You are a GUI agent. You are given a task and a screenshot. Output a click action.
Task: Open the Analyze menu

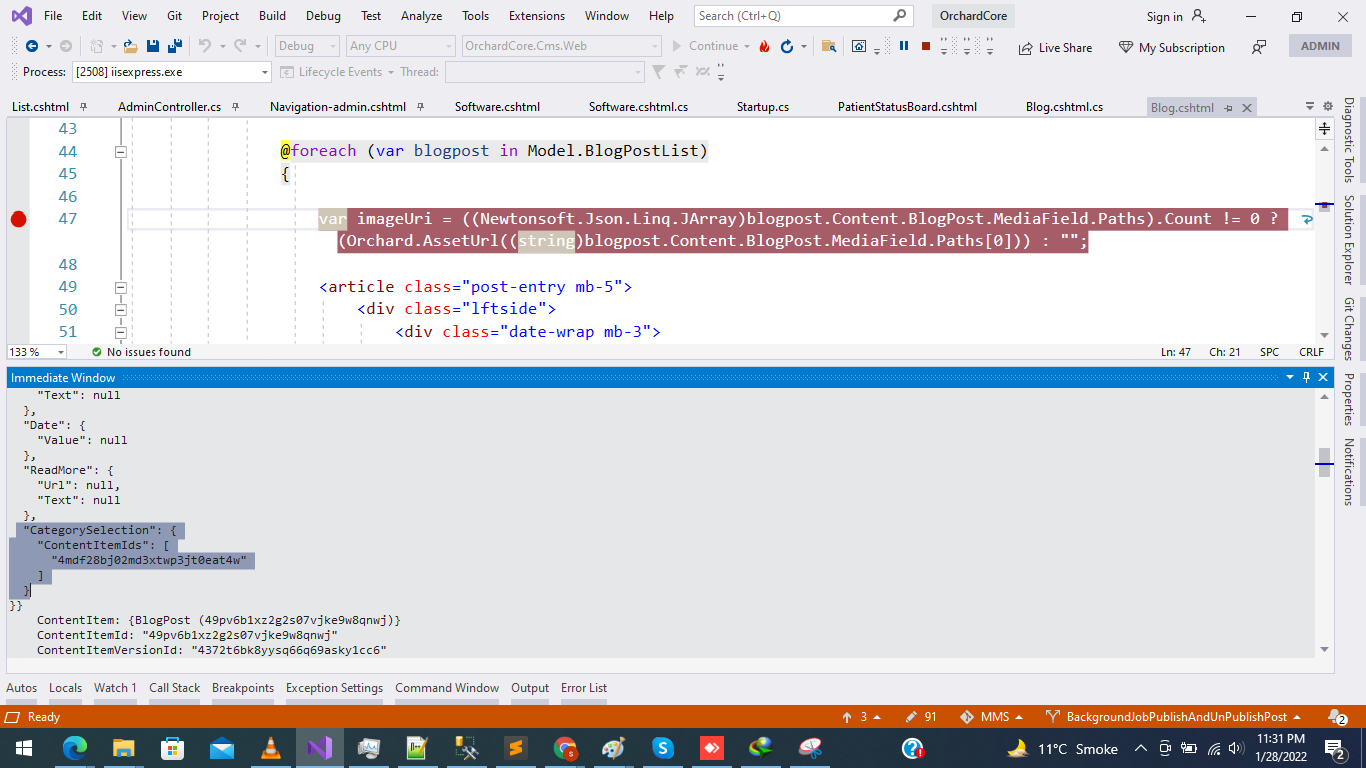(x=421, y=16)
